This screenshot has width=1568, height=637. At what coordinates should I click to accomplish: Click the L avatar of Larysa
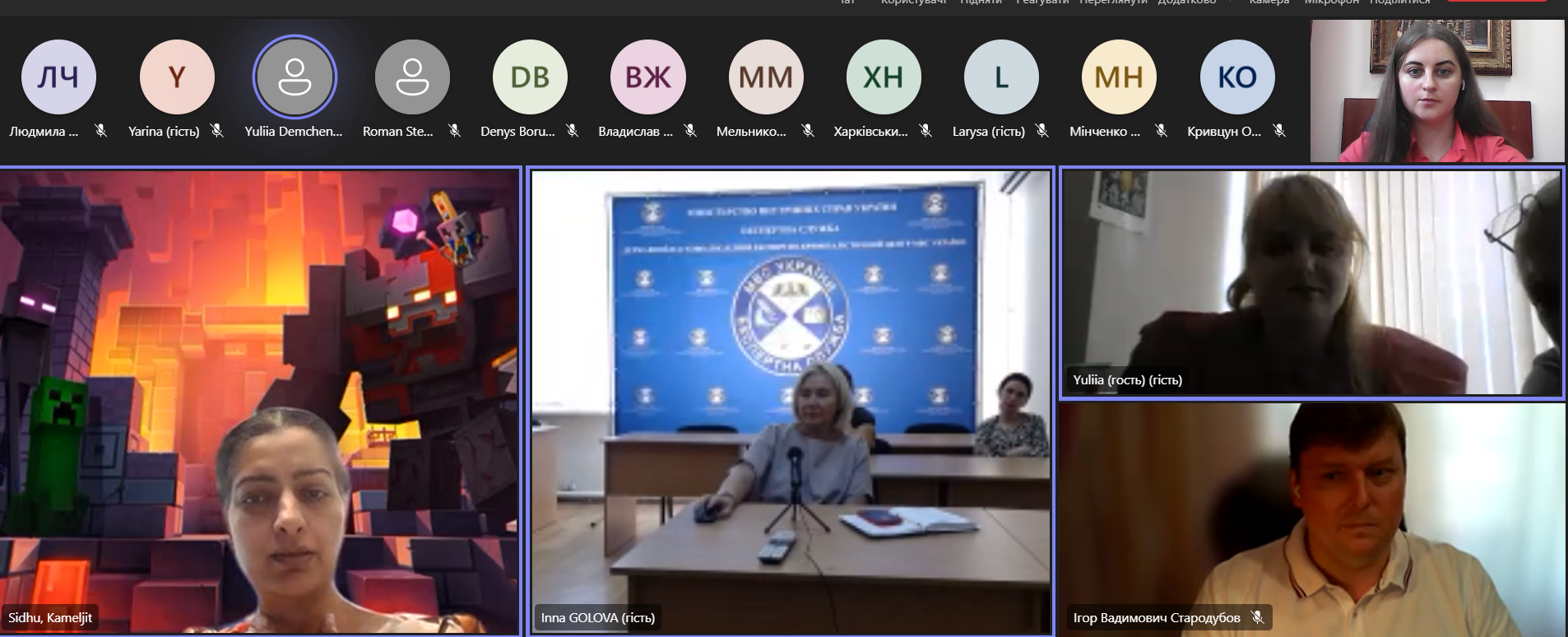tap(1001, 77)
